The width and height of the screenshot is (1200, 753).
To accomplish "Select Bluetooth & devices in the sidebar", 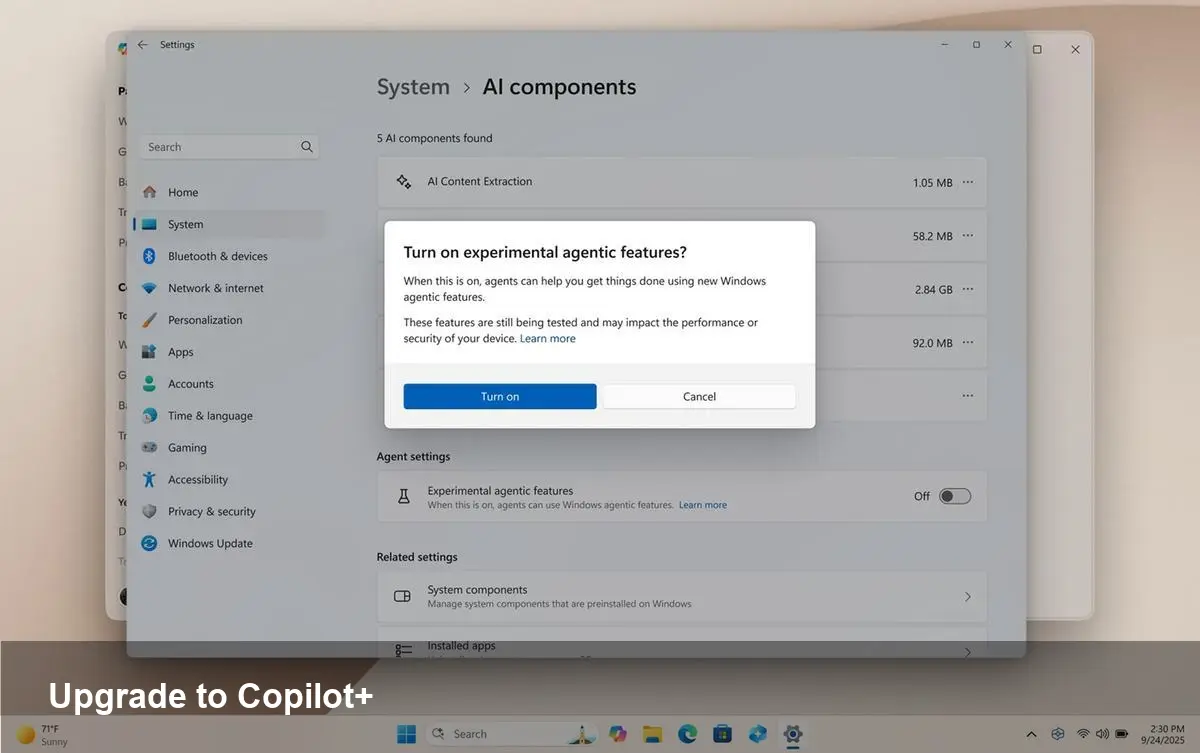I will click(217, 256).
